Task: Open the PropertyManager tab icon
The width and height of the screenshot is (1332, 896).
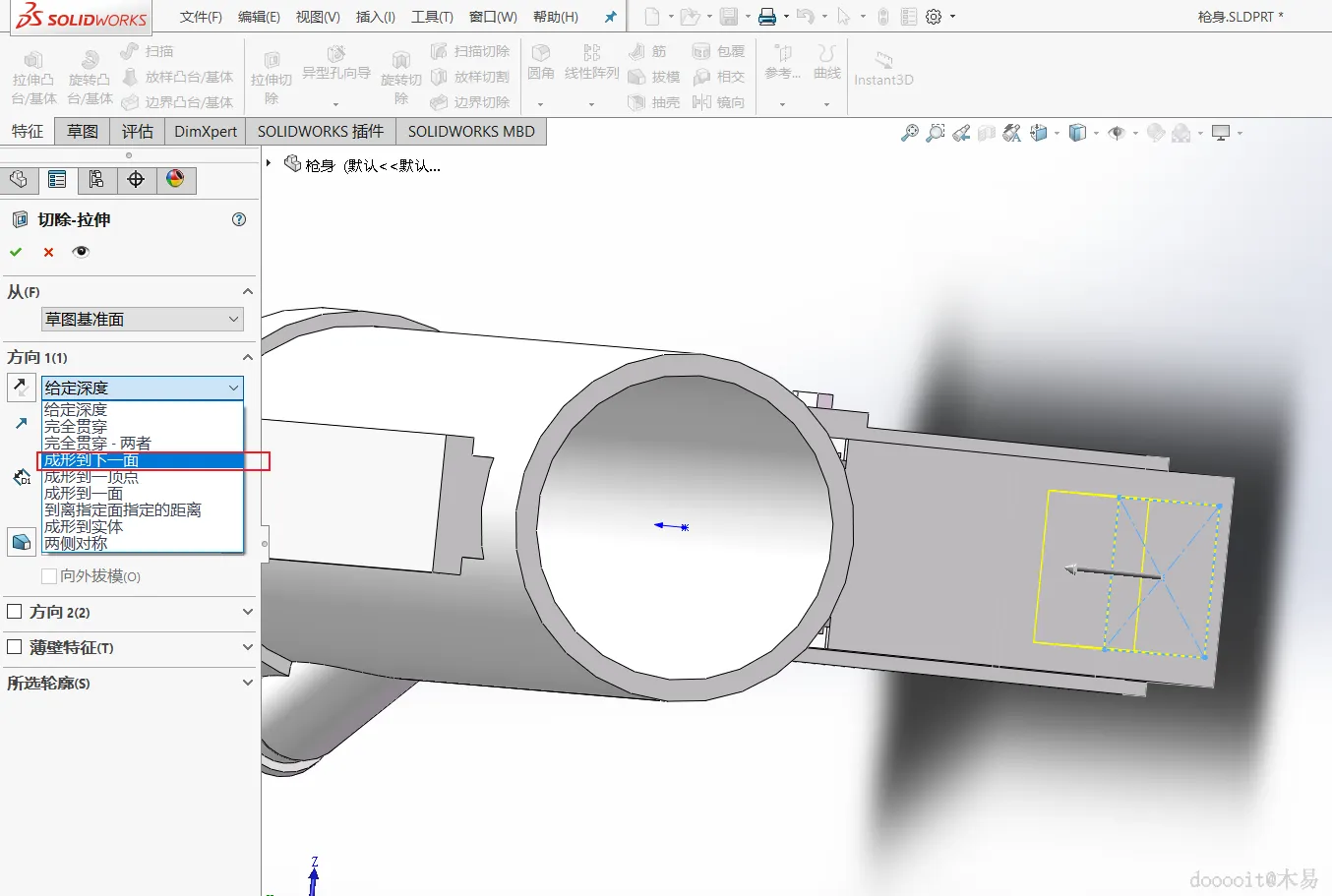Action: 57,179
